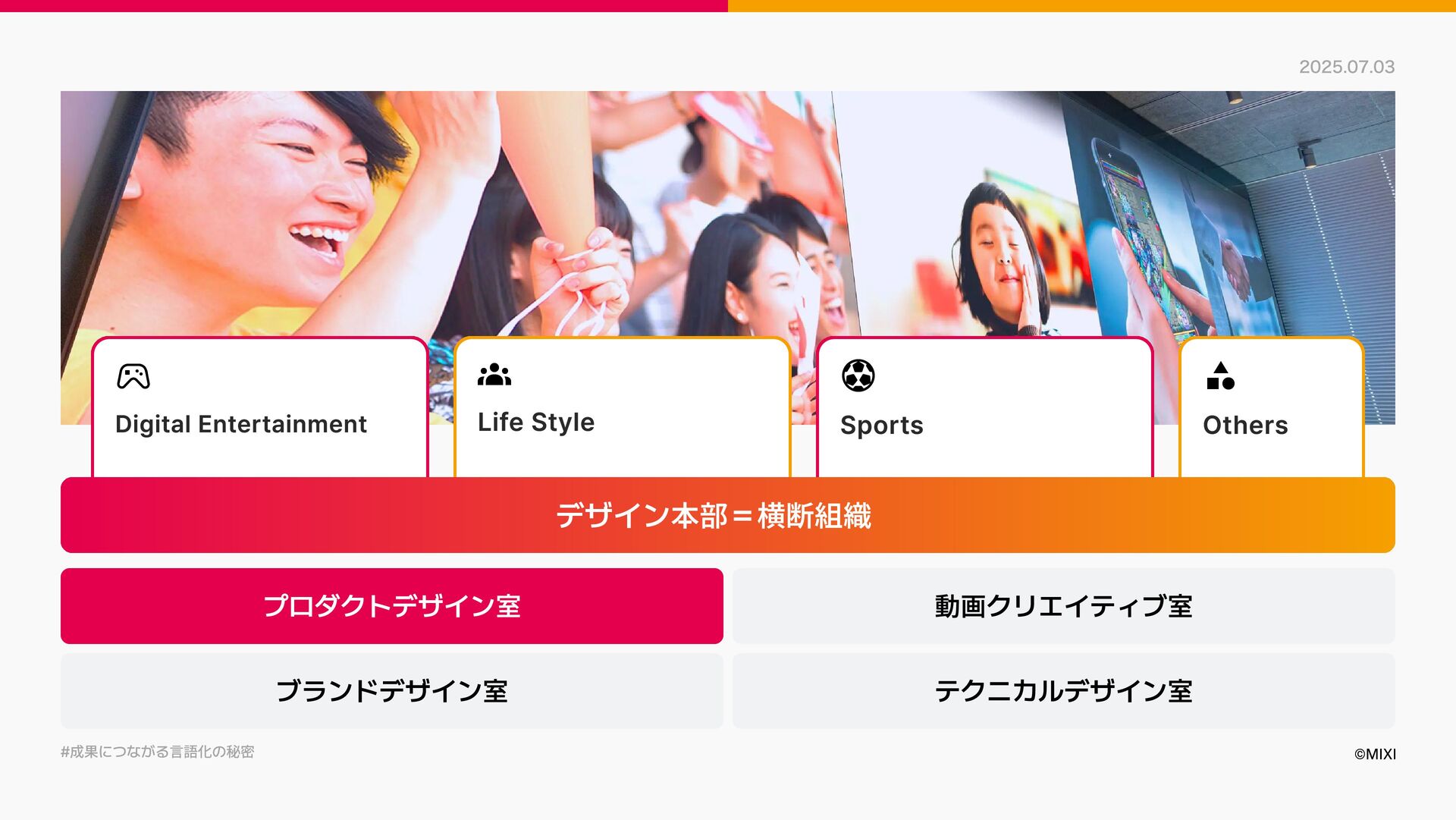Choose the テクニカルデザイン室 box
Screen dimensions: 1456x820
(x=1064, y=691)
